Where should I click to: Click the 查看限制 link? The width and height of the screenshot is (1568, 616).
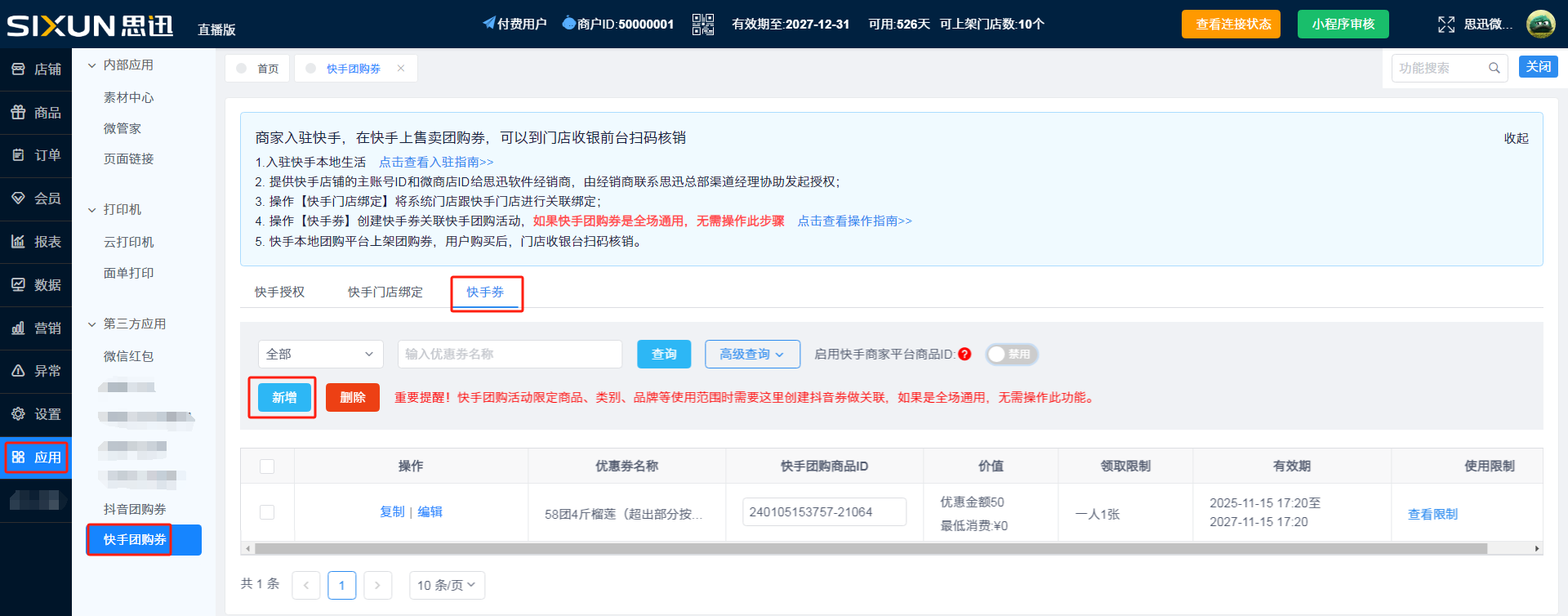(x=1432, y=515)
